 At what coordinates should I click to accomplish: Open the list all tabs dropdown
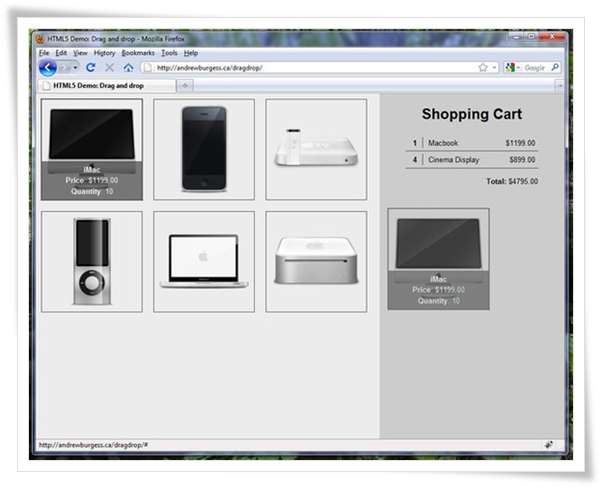[560, 86]
